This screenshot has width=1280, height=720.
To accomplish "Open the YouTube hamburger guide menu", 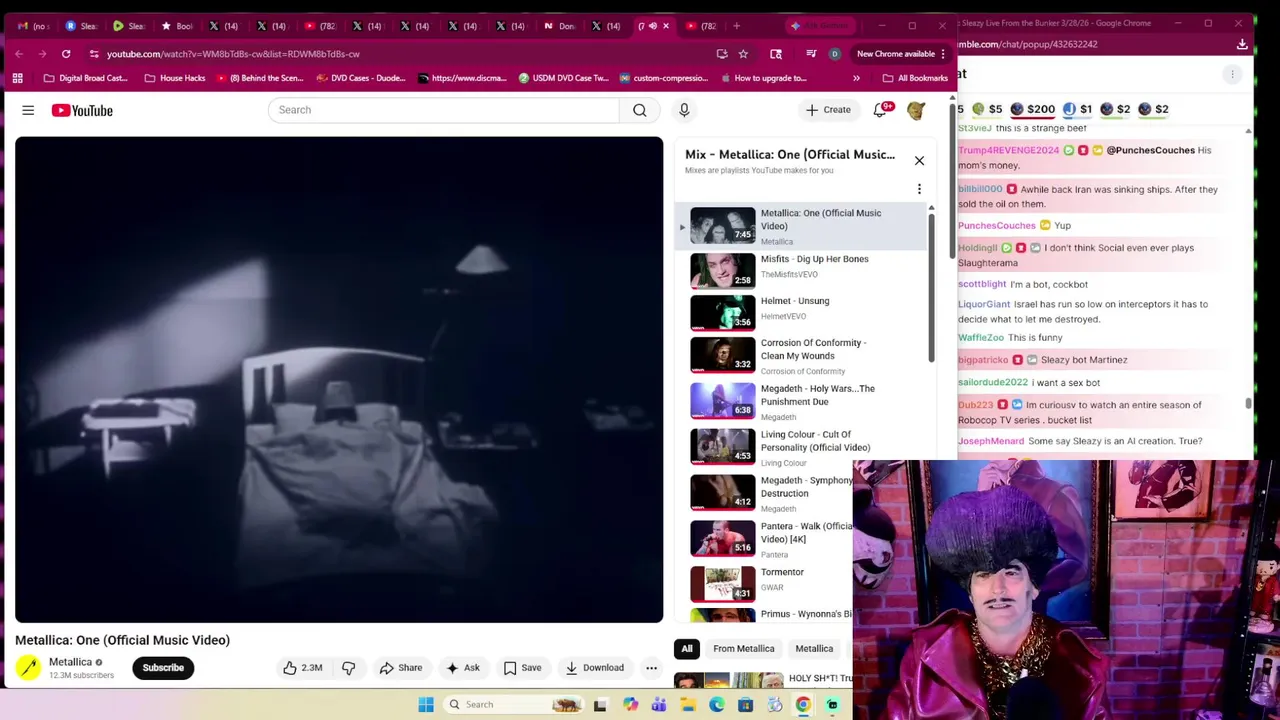I will pyautogui.click(x=28, y=110).
